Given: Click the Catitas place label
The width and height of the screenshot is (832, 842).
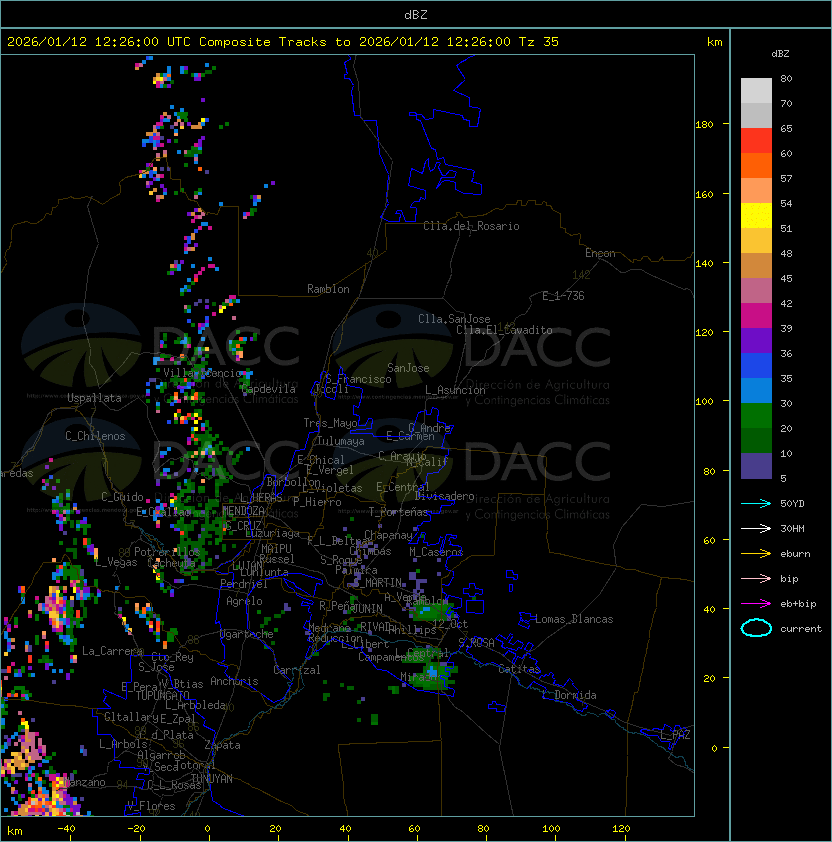Looking at the screenshot, I should (519, 669).
